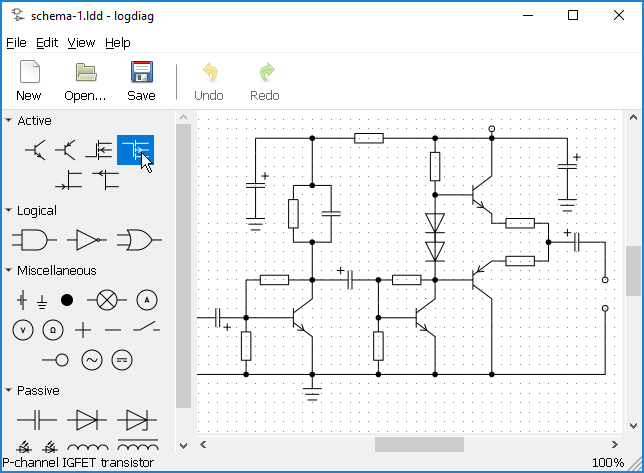Pick the lamp symbol in Miscellaneous
Screen dimensions: 644x473
[x=103, y=299]
